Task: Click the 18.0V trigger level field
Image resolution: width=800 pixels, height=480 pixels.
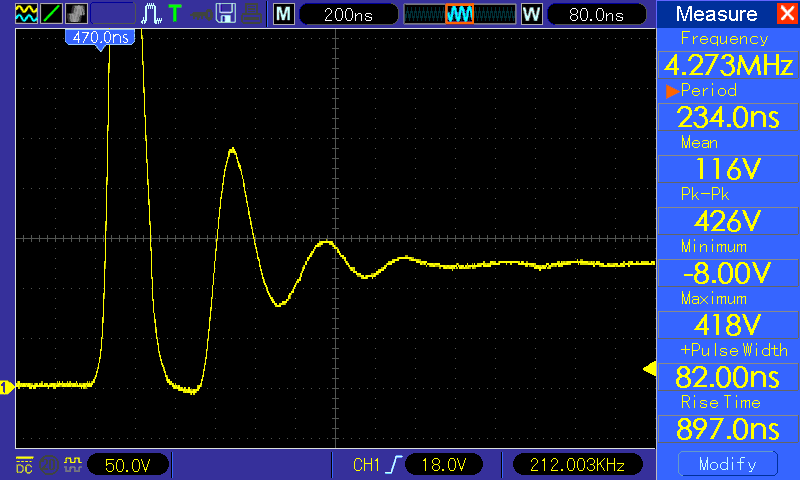Action: click(x=443, y=465)
